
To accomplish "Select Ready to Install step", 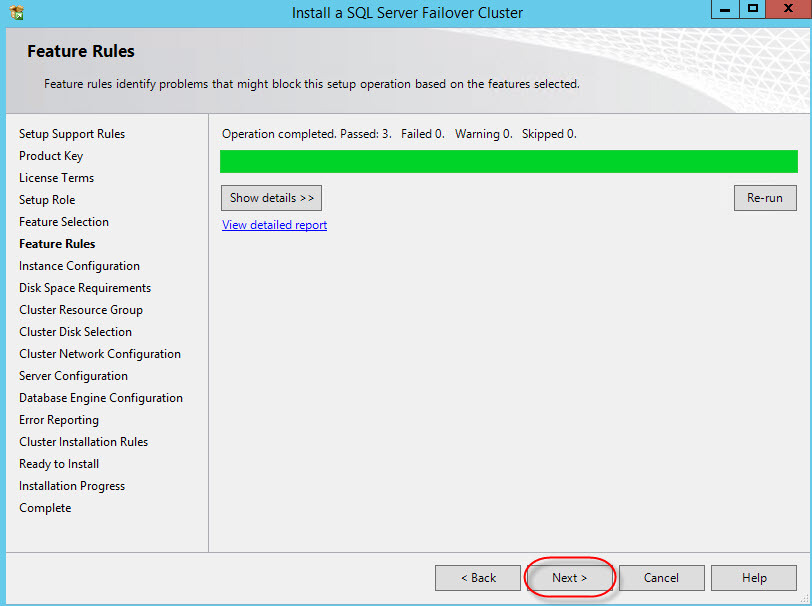I will 59,464.
